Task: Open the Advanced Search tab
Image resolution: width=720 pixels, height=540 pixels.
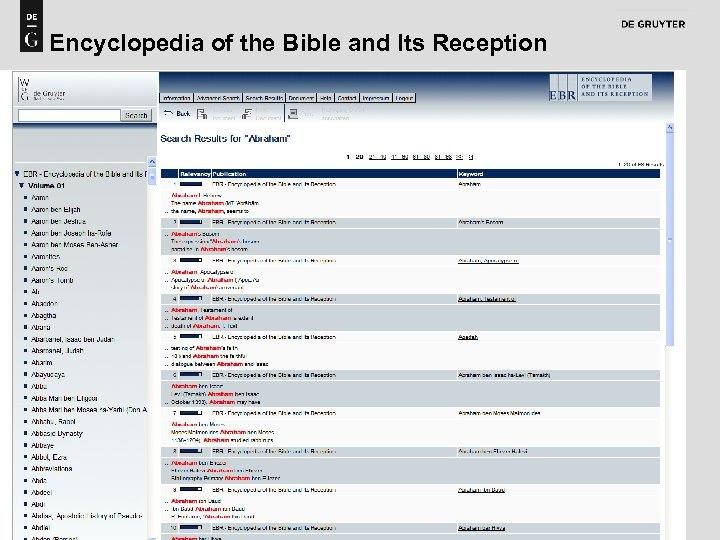Action: click(218, 98)
